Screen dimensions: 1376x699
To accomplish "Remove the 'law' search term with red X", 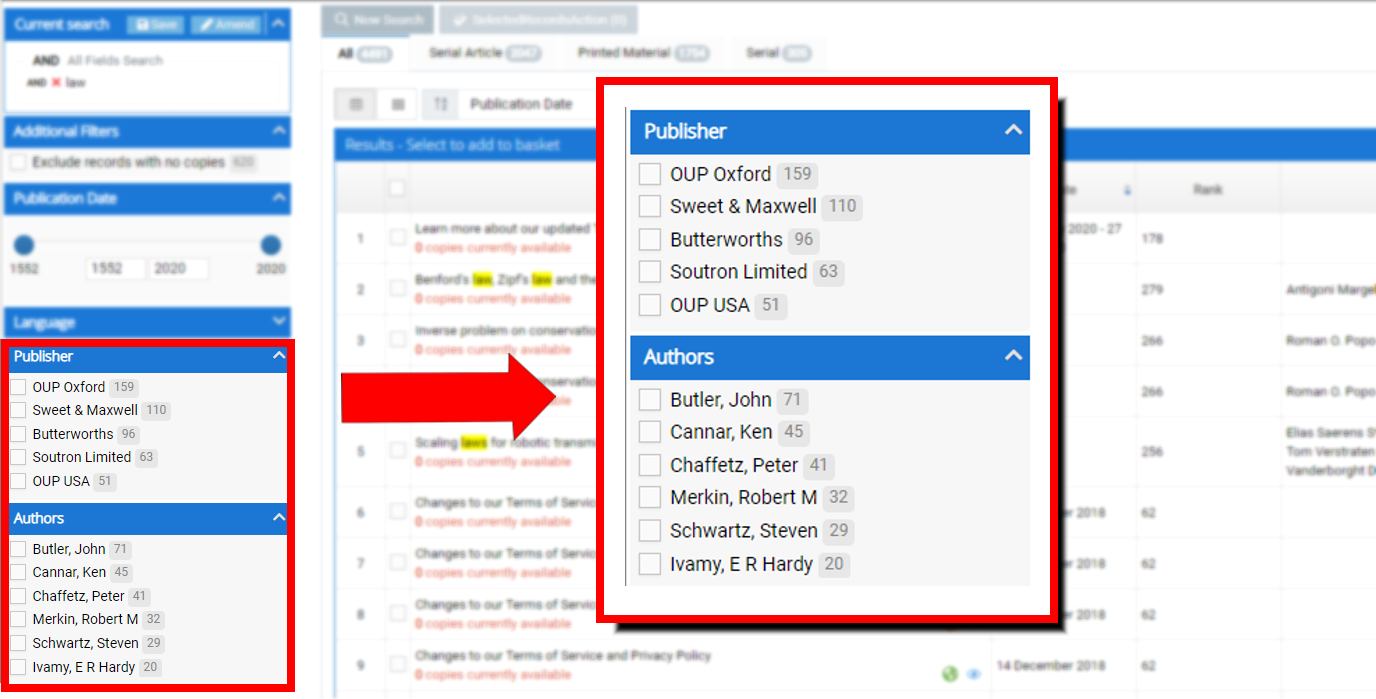I will point(56,83).
